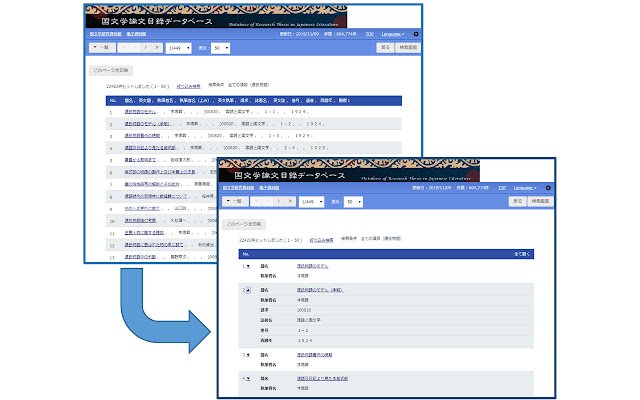Open row 10 title link in back window
Image resolution: width=640 pixels, height=400 pixels.
140,221
